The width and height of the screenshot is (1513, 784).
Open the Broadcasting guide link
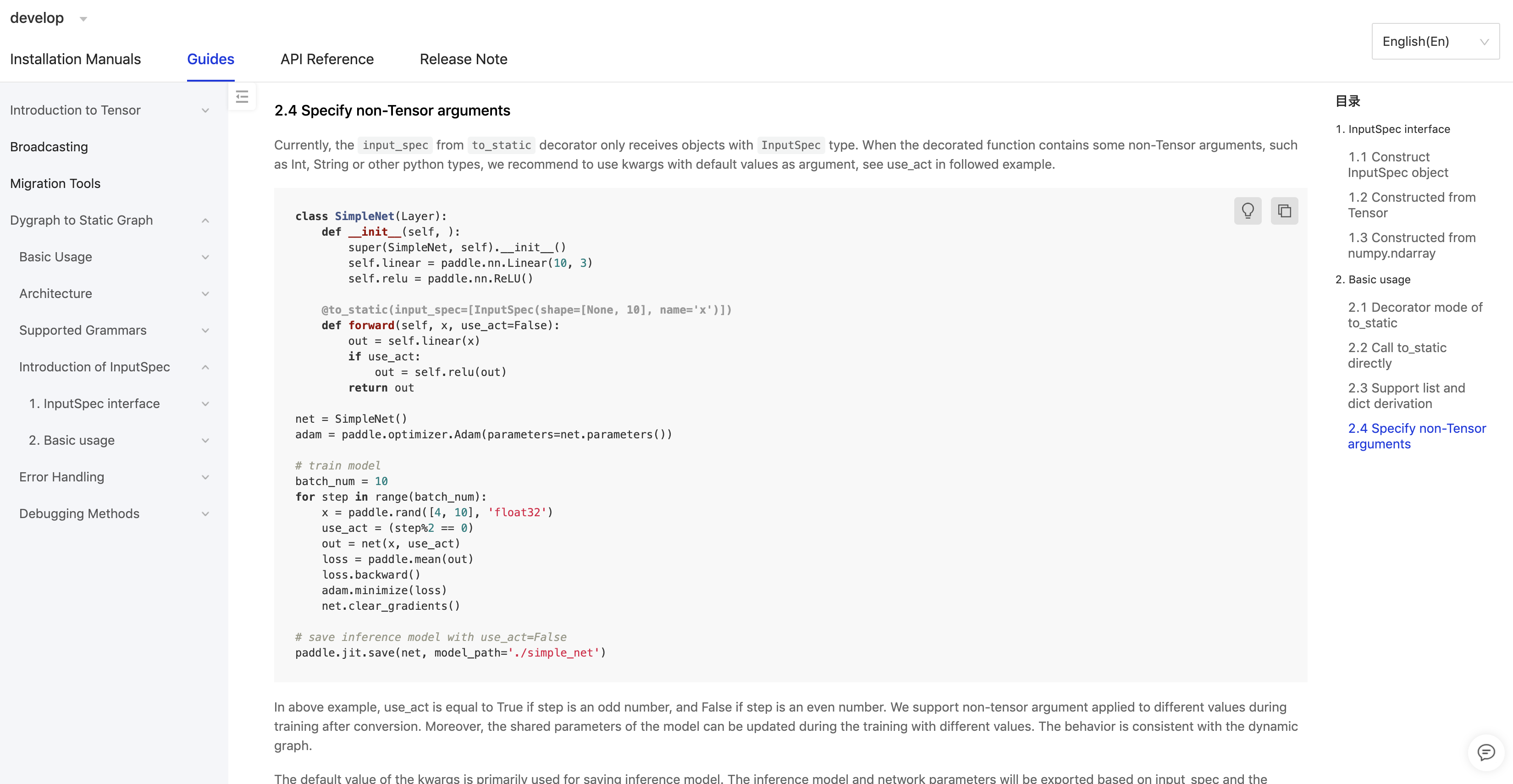click(49, 147)
